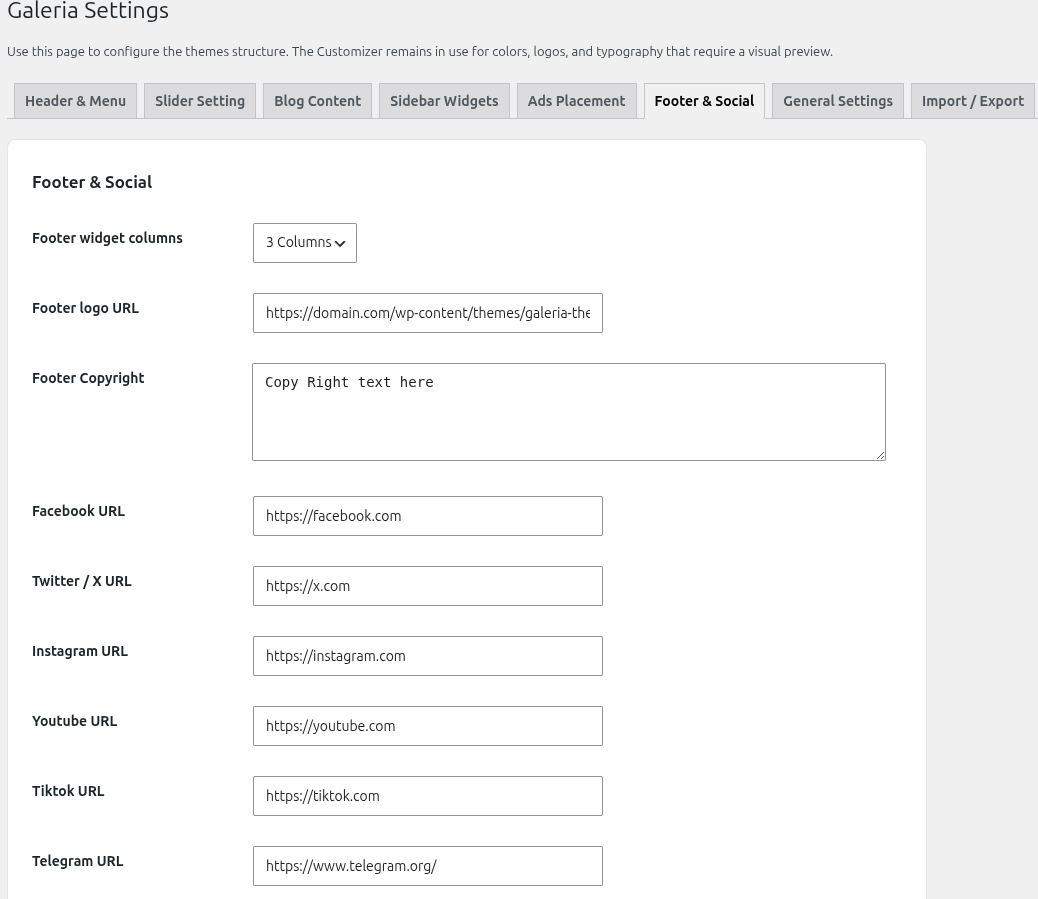Image resolution: width=1038 pixels, height=899 pixels.
Task: Select the Ads Placement tab
Action: click(x=577, y=101)
